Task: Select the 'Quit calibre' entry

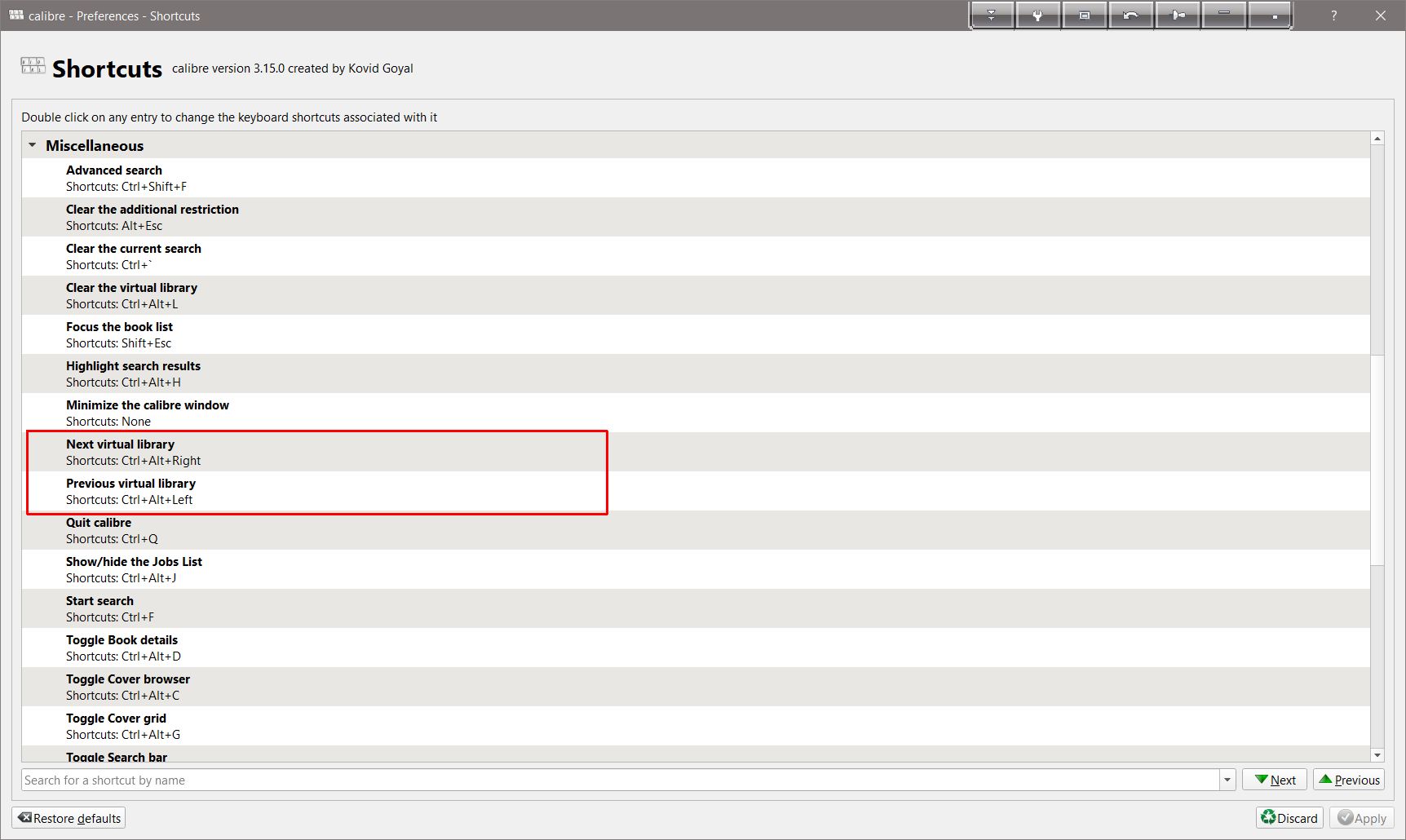Action: click(x=696, y=530)
